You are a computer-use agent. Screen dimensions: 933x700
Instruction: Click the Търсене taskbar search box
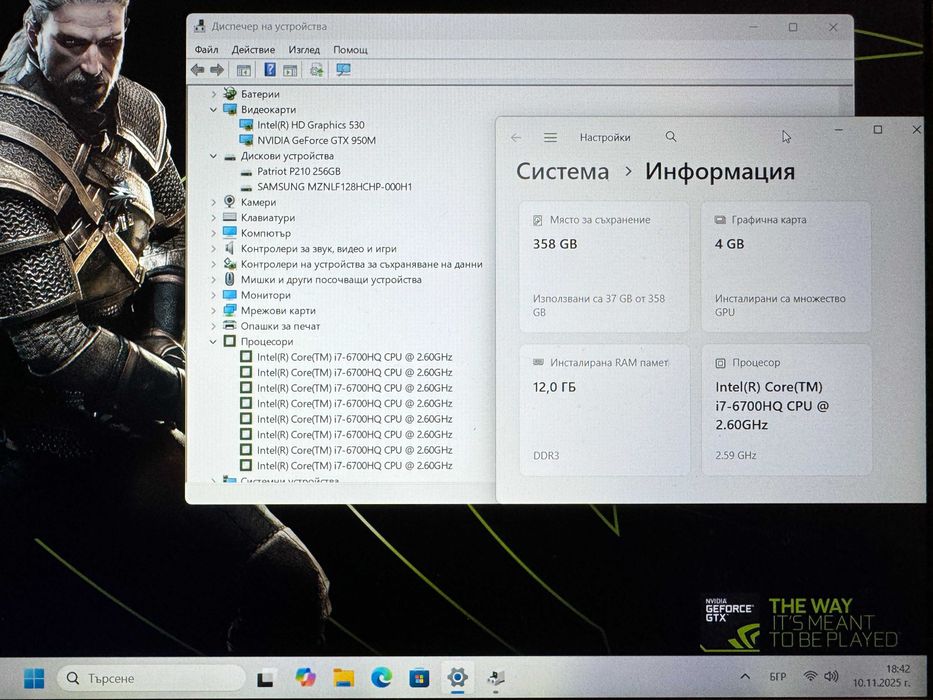point(152,678)
